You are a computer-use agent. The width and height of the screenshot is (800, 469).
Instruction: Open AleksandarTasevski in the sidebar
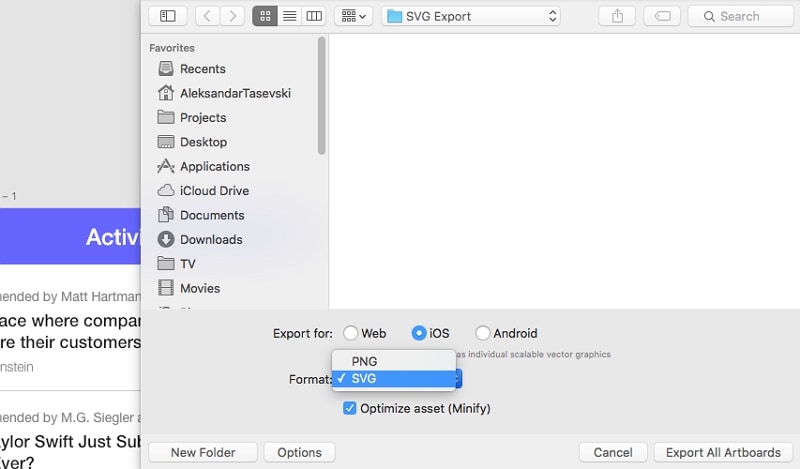[x=235, y=93]
